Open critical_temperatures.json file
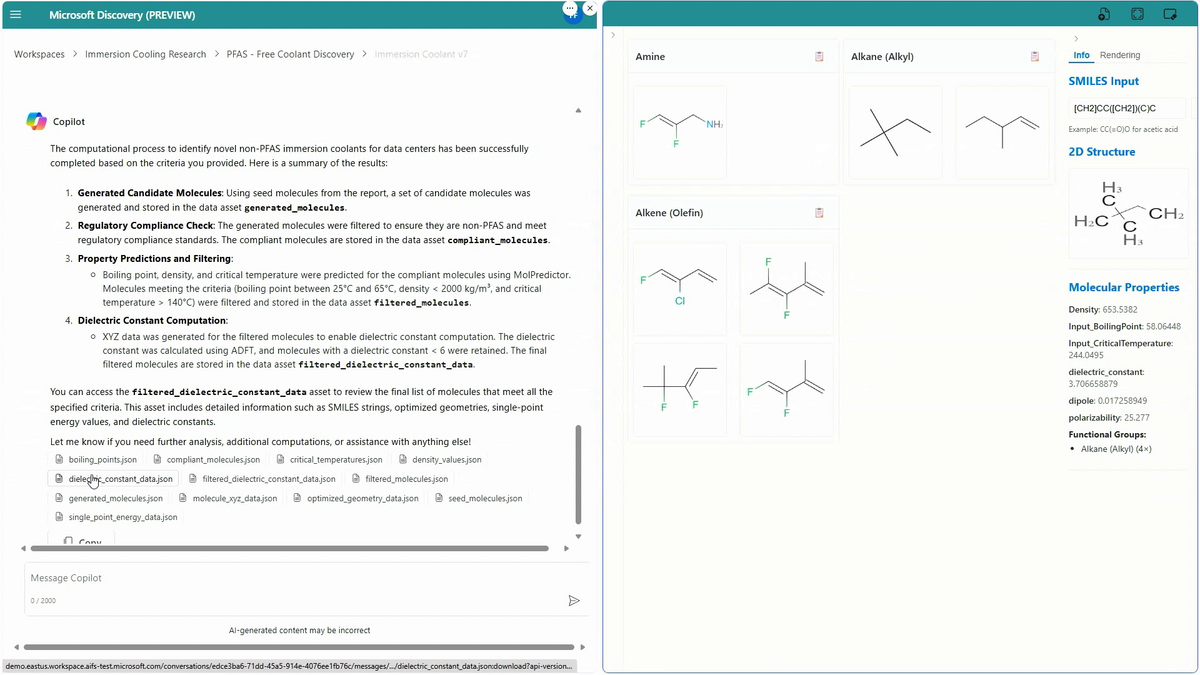Image resolution: width=1200 pixels, height=675 pixels. 329,460
